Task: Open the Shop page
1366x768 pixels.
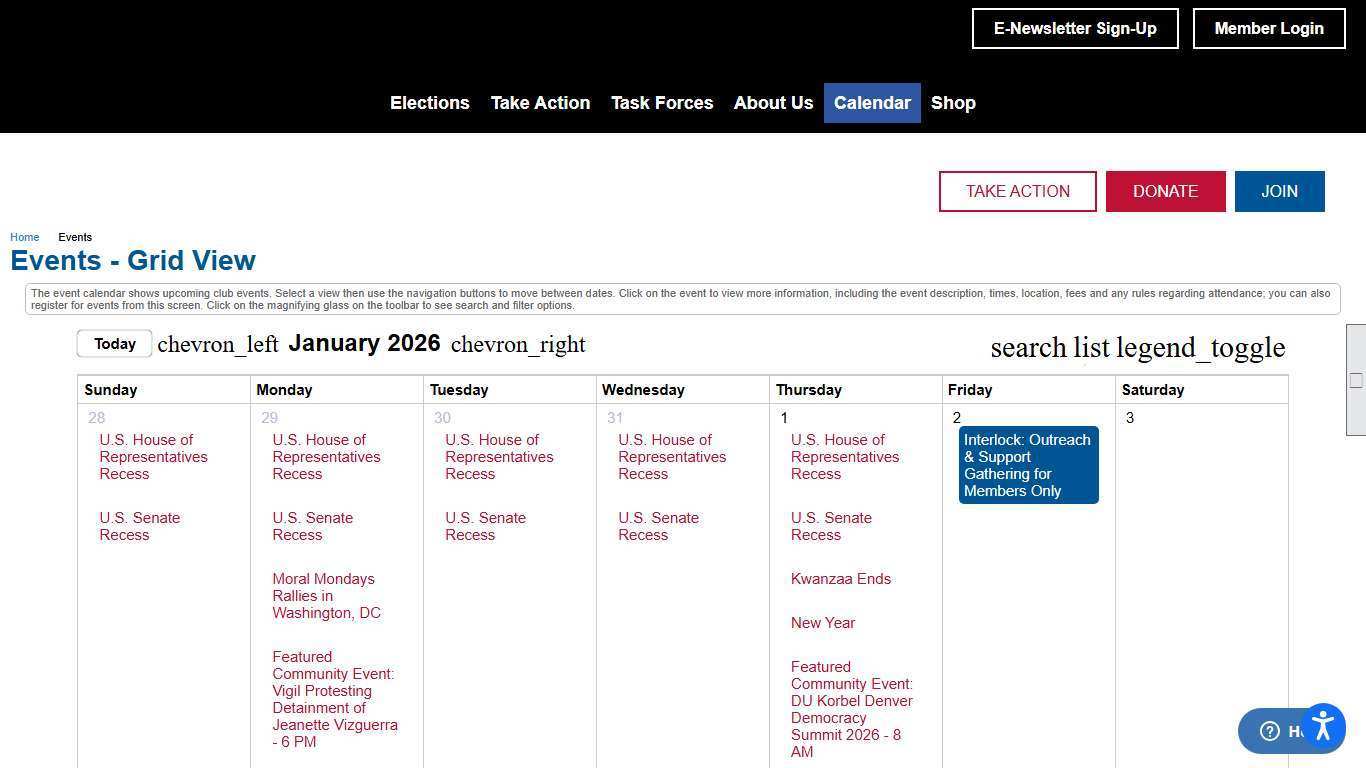Action: 953,103
